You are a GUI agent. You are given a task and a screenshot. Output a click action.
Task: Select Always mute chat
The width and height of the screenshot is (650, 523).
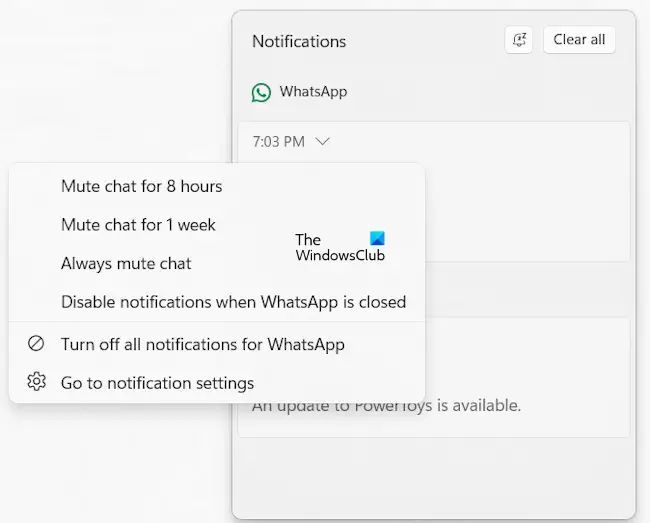tap(217, 263)
